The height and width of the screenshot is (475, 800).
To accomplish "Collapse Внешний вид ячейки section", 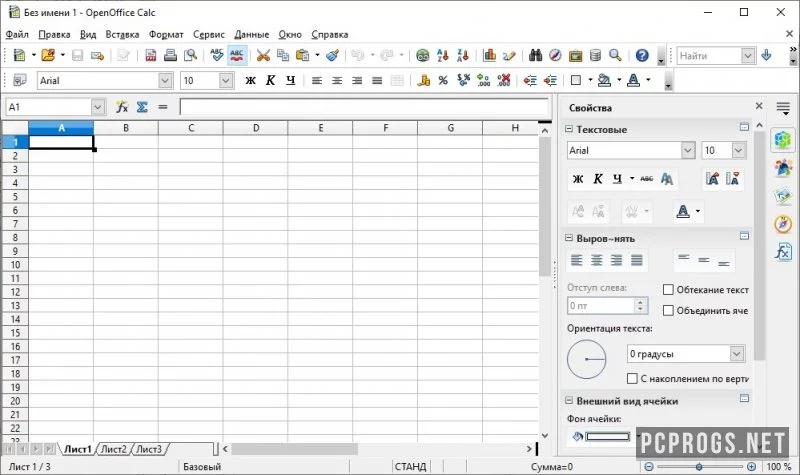I will coord(569,401).
